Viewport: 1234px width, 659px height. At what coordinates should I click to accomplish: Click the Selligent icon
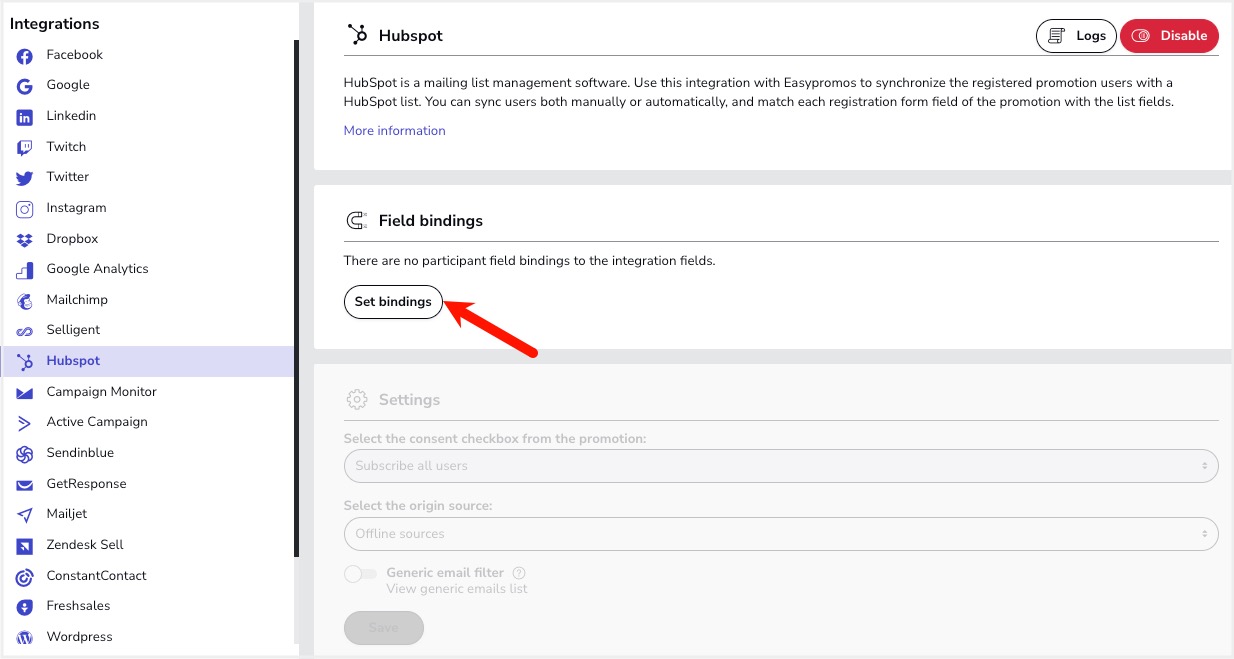tap(25, 331)
